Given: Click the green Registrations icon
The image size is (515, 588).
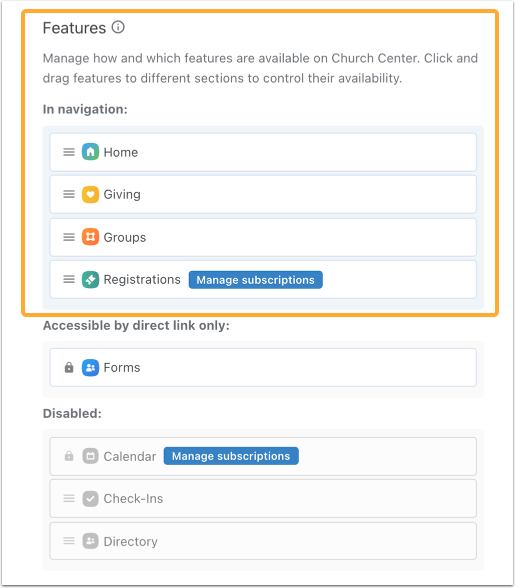Looking at the screenshot, I should (90, 279).
